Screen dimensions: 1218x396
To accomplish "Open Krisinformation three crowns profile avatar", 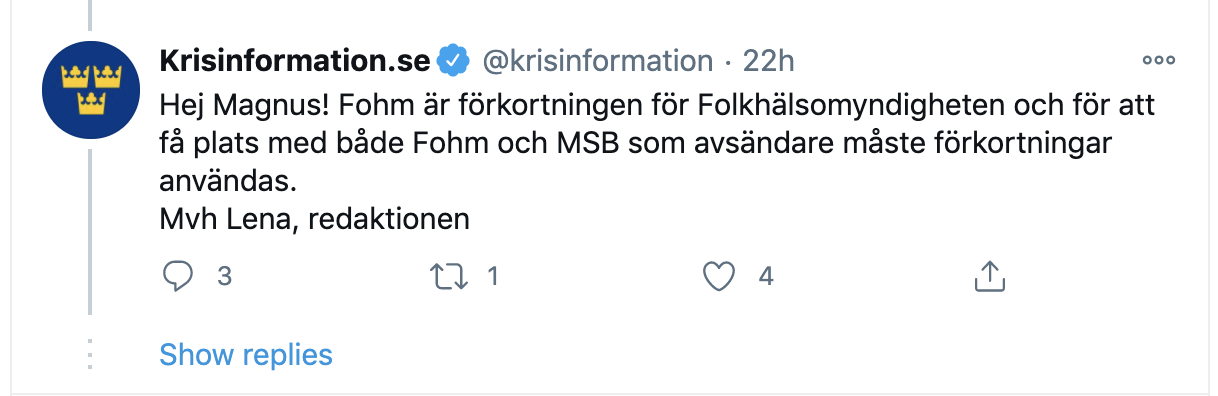I will tap(90, 91).
